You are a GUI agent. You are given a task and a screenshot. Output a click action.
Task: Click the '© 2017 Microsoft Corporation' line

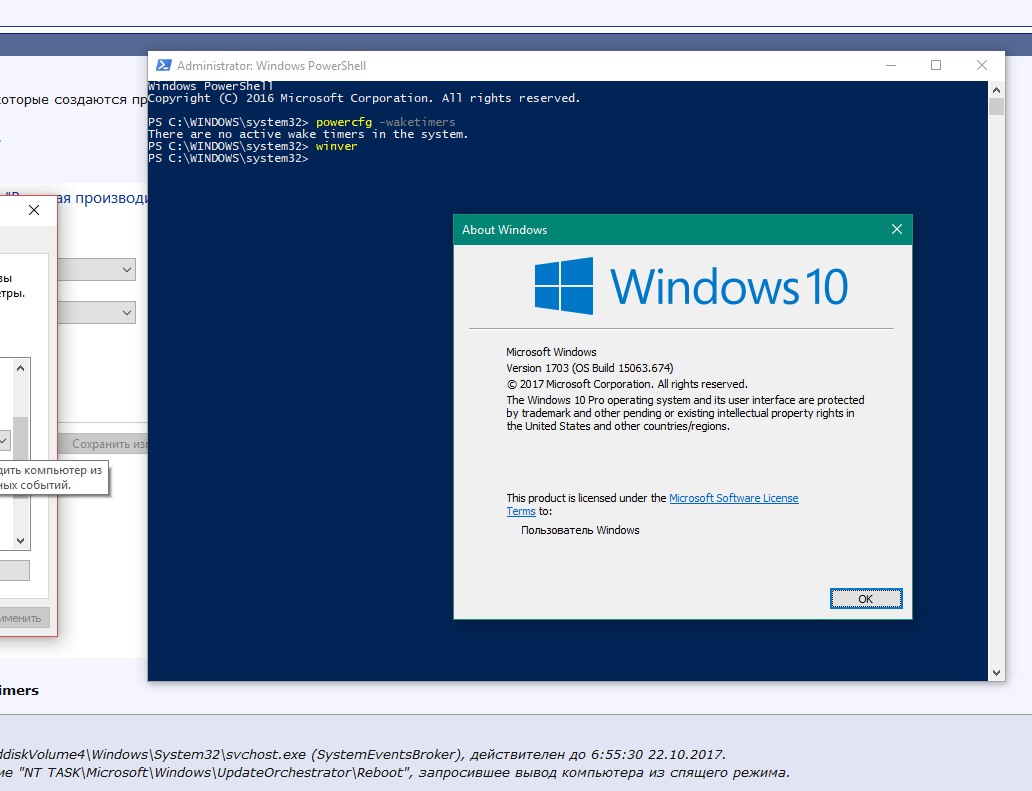coord(627,384)
